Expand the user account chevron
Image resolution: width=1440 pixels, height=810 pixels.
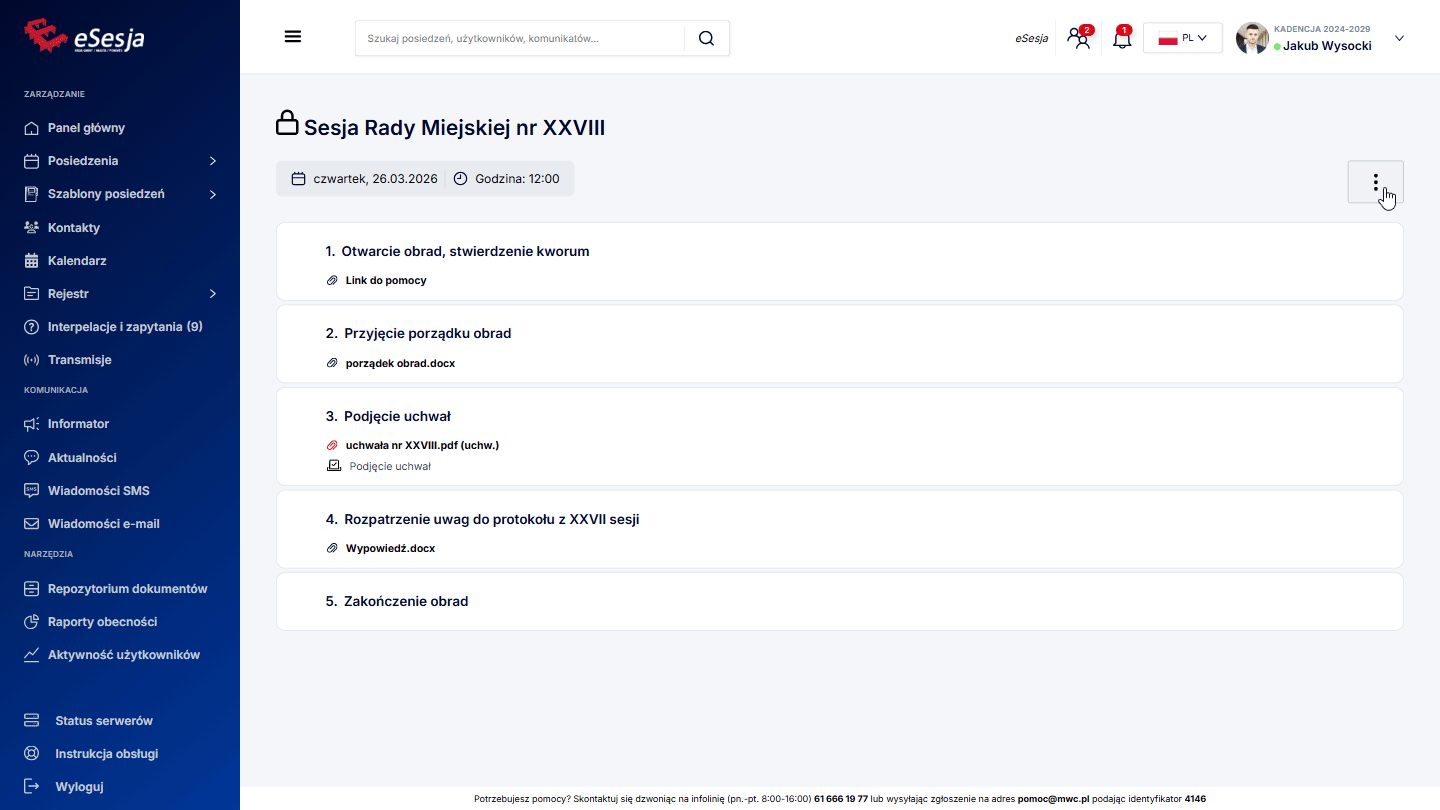[1399, 39]
